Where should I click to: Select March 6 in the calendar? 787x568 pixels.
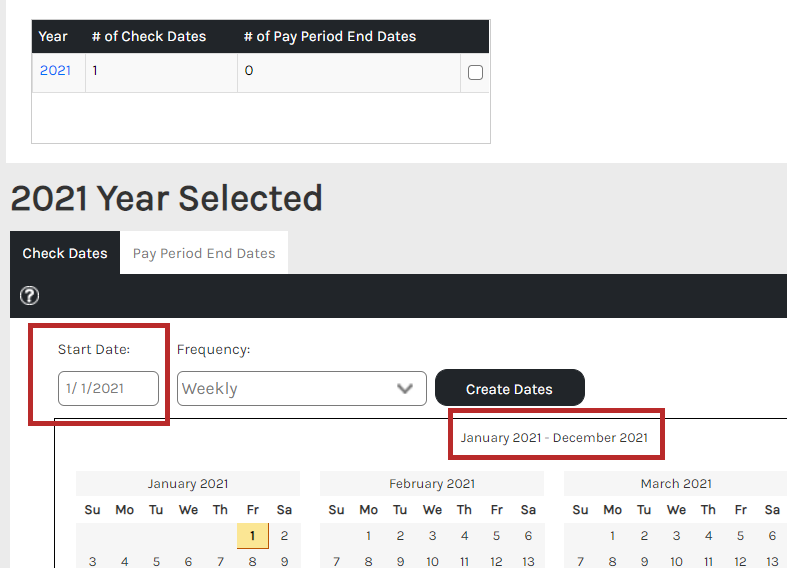(x=772, y=536)
